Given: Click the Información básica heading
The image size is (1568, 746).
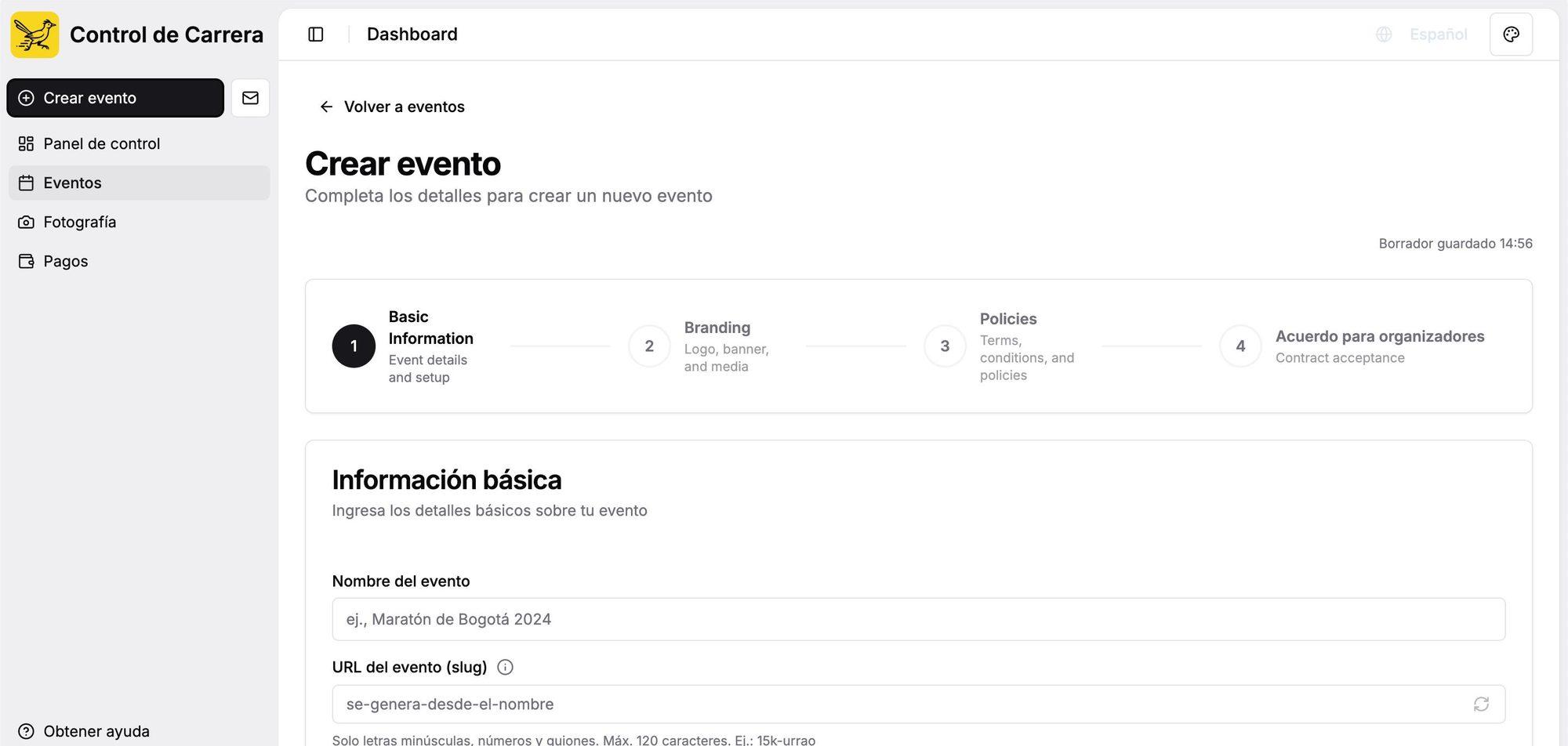Looking at the screenshot, I should 447,480.
